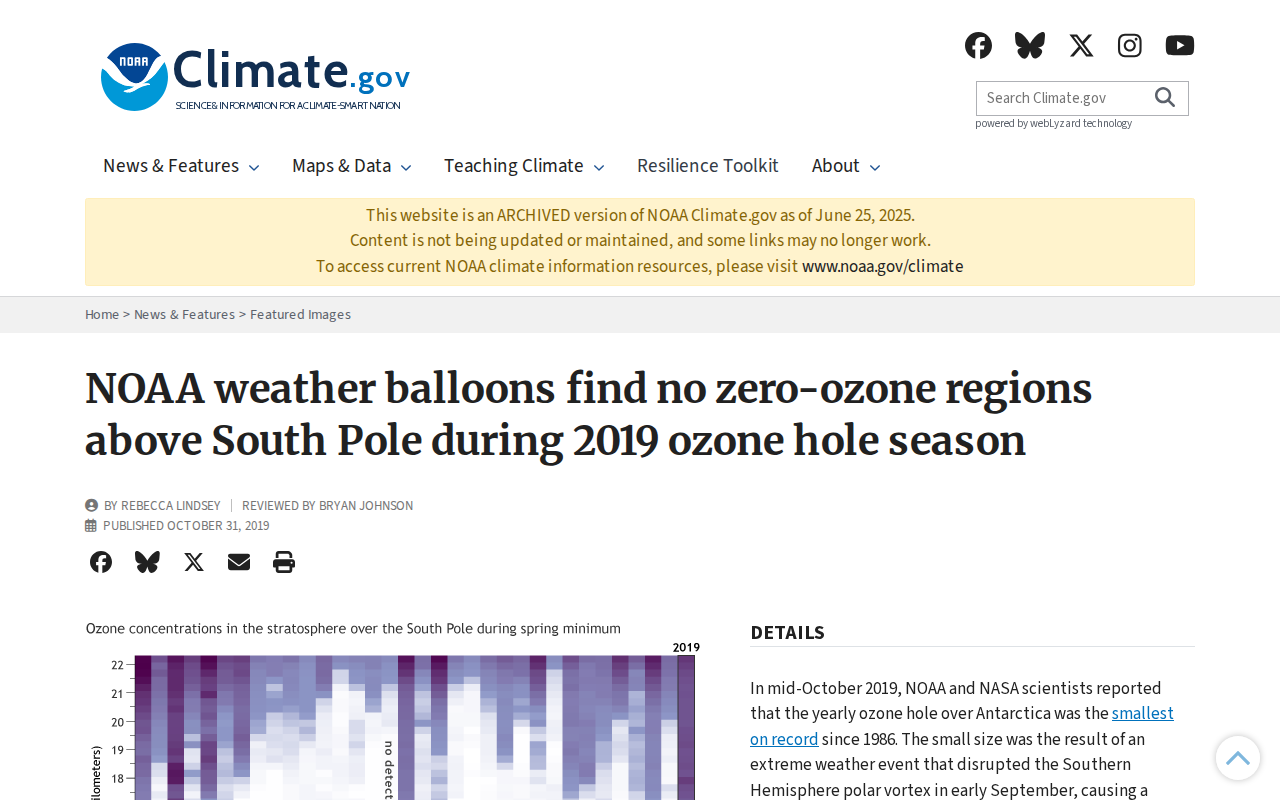Open the 'smallest on record' link

(962, 726)
